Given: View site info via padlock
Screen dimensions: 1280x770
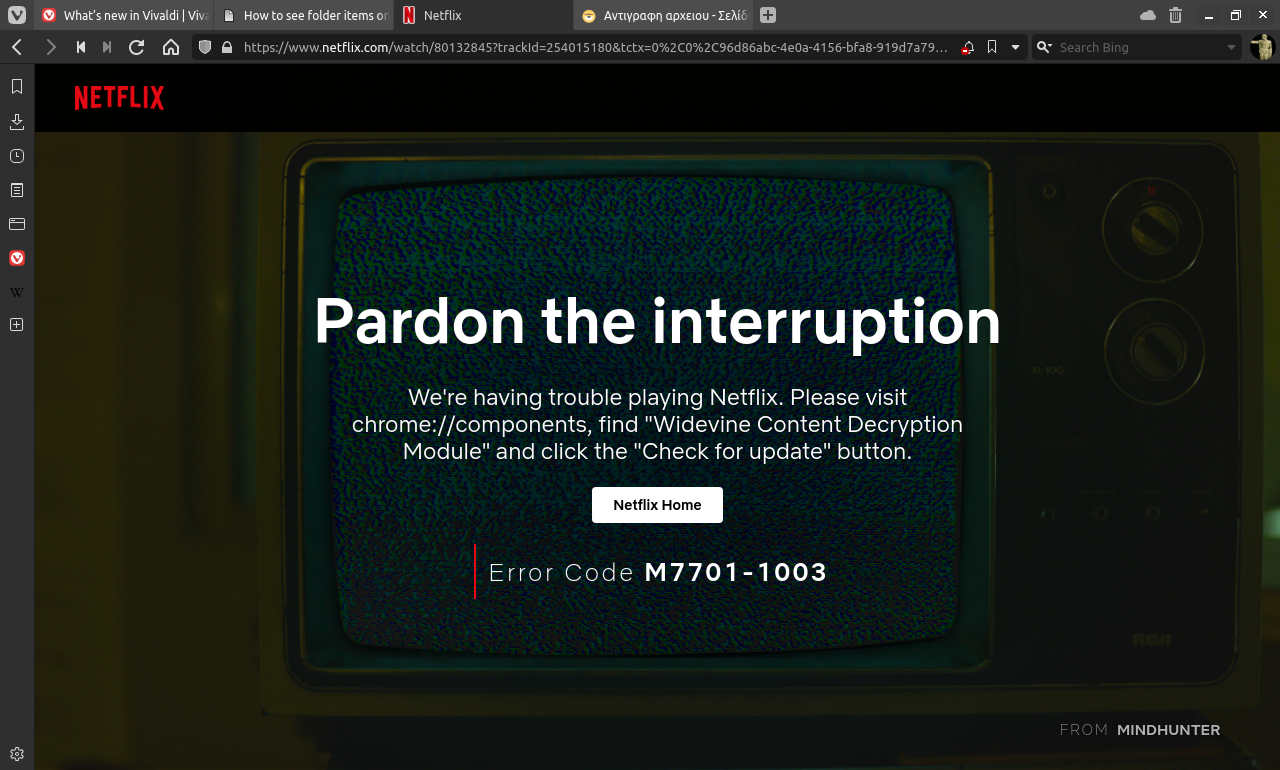Looking at the screenshot, I should pos(227,47).
